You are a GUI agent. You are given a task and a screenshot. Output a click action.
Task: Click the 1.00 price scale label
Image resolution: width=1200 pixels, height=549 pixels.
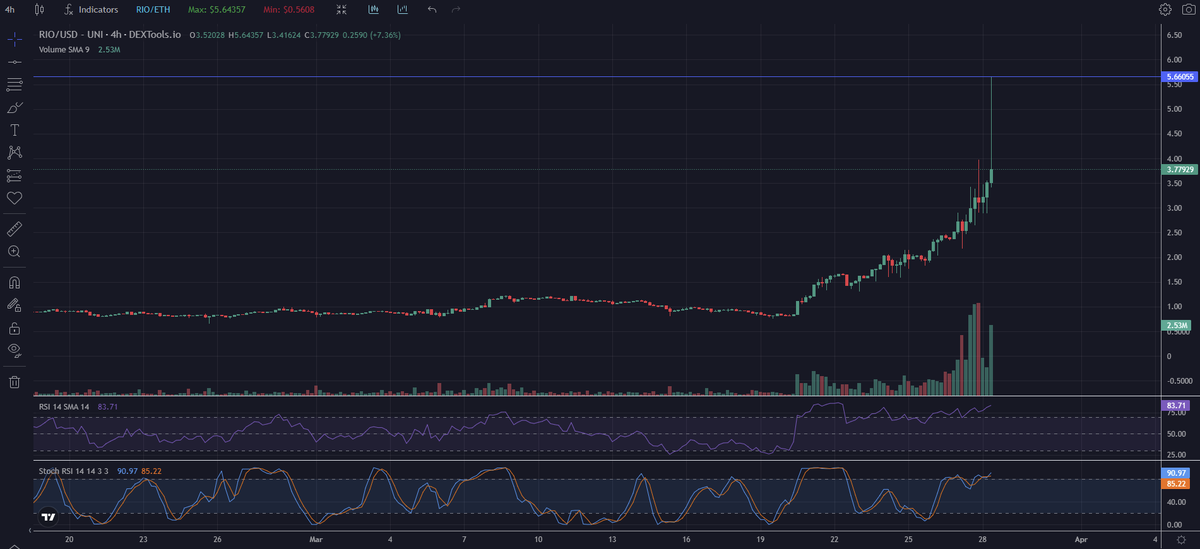(x=1174, y=306)
